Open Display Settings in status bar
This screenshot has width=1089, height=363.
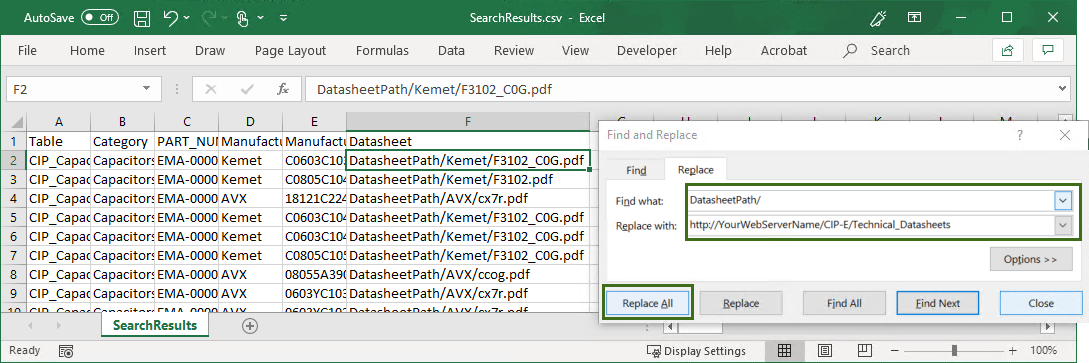pos(696,351)
